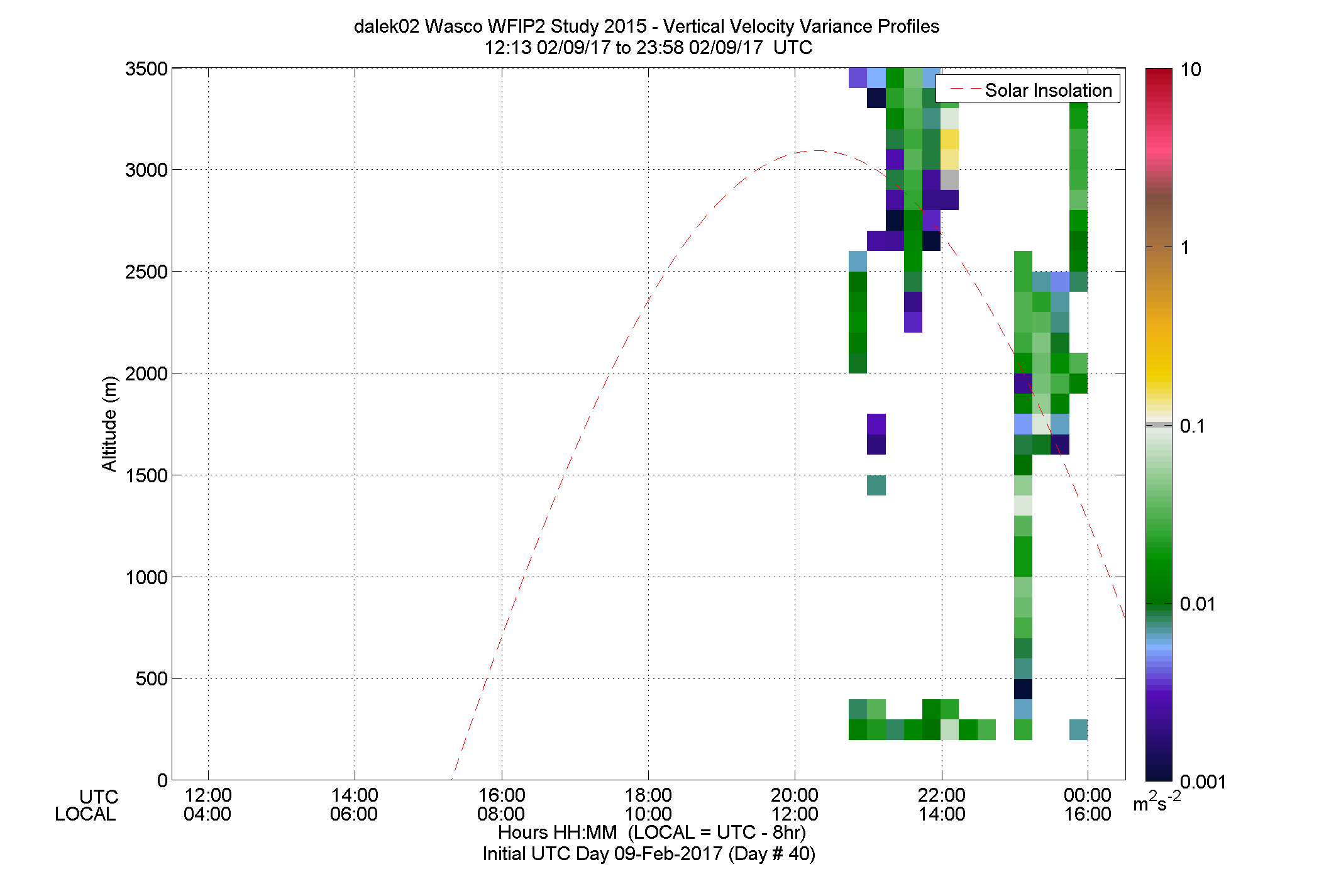Click the 'UTC' row label
This screenshot has width=1319, height=896.
(99, 797)
